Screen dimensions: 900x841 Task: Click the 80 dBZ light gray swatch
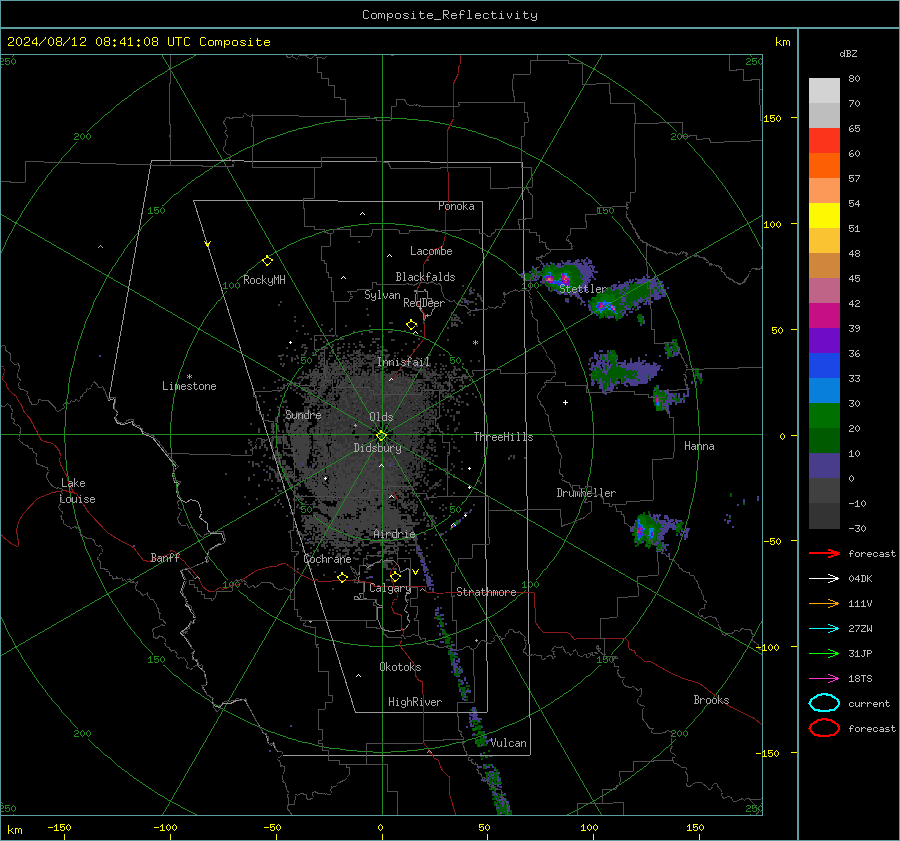pos(824,90)
